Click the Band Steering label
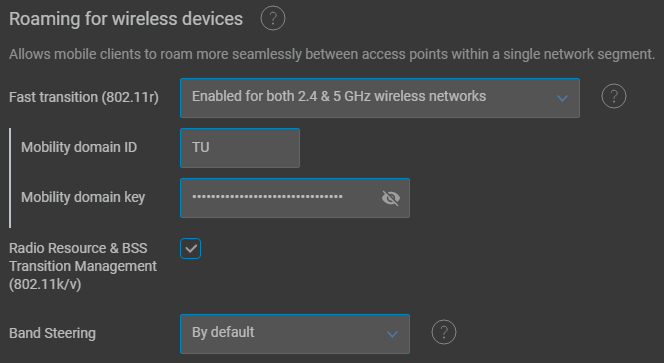This screenshot has width=664, height=363. click(53, 333)
